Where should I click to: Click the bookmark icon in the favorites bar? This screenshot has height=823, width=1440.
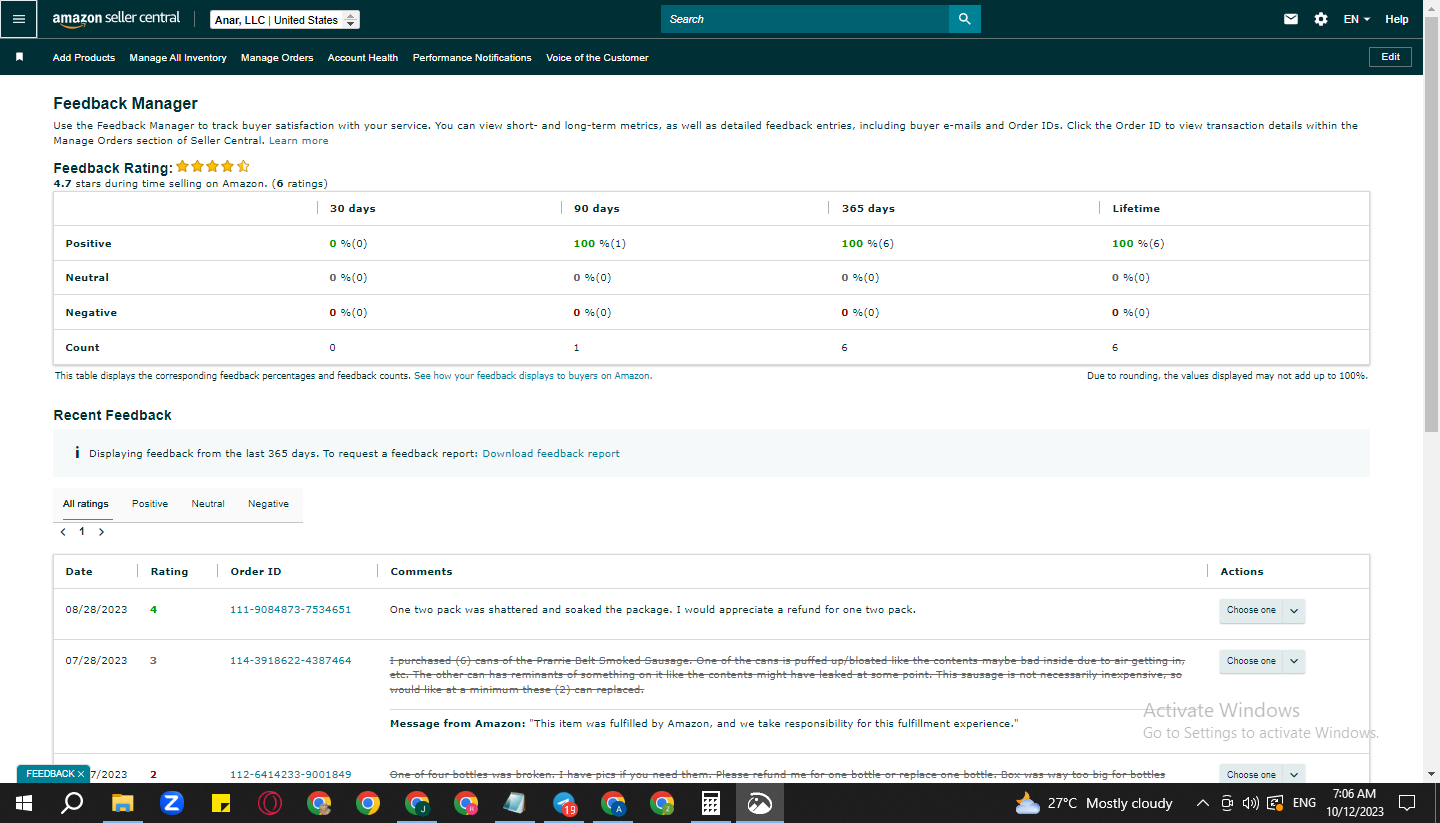(19, 57)
